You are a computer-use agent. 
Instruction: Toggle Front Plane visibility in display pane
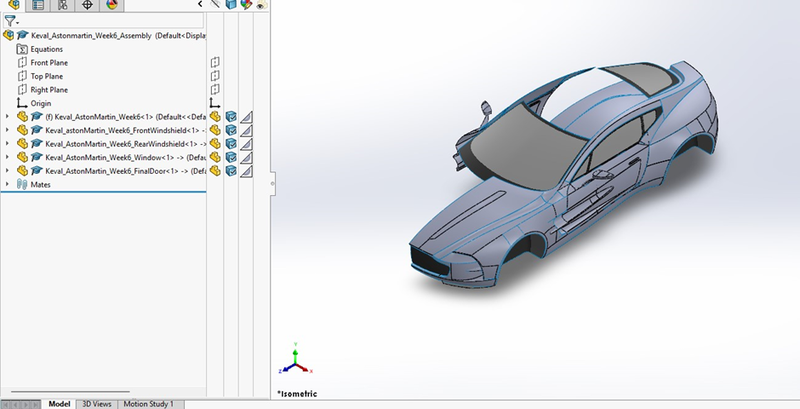pos(215,62)
